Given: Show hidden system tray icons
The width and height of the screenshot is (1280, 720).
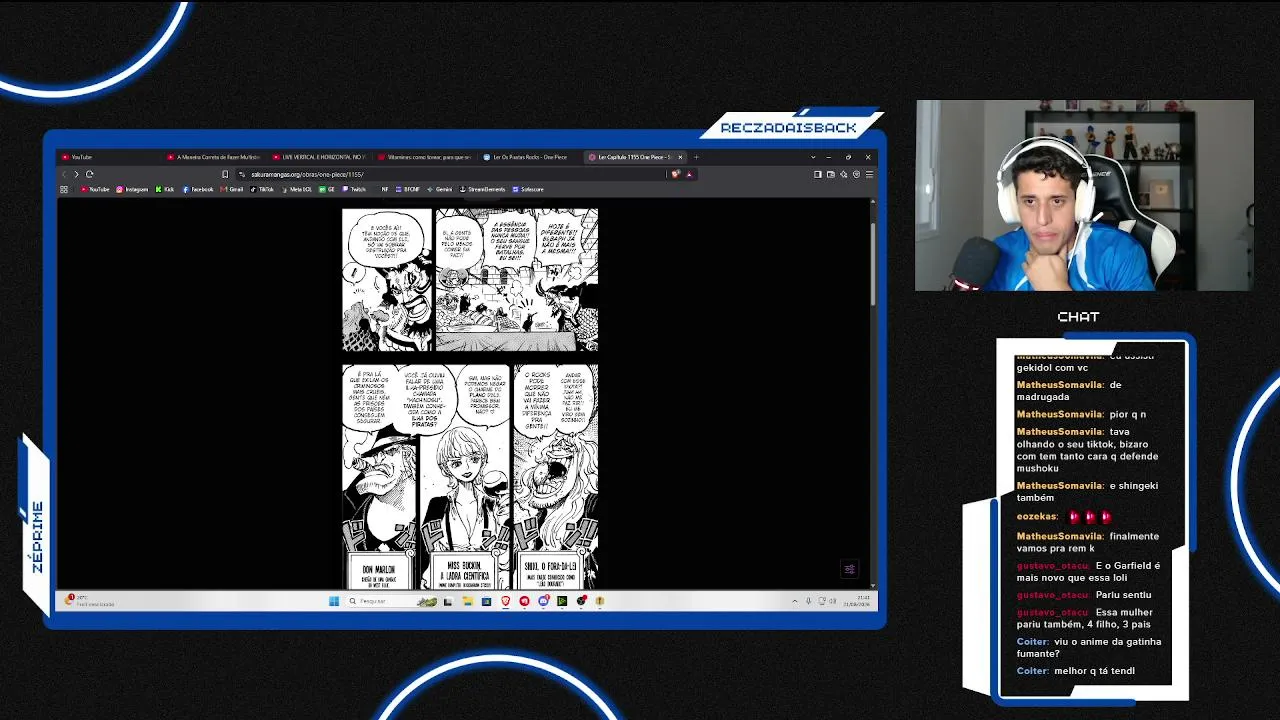Looking at the screenshot, I should coord(795,601).
